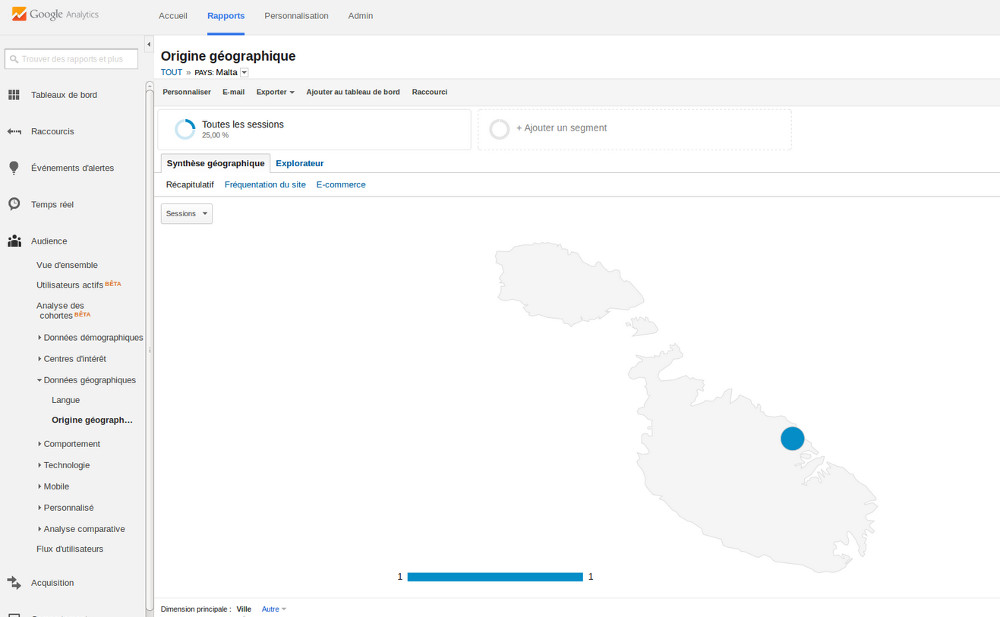Type in the report search field
The height and width of the screenshot is (617, 1000).
pyautogui.click(x=72, y=59)
